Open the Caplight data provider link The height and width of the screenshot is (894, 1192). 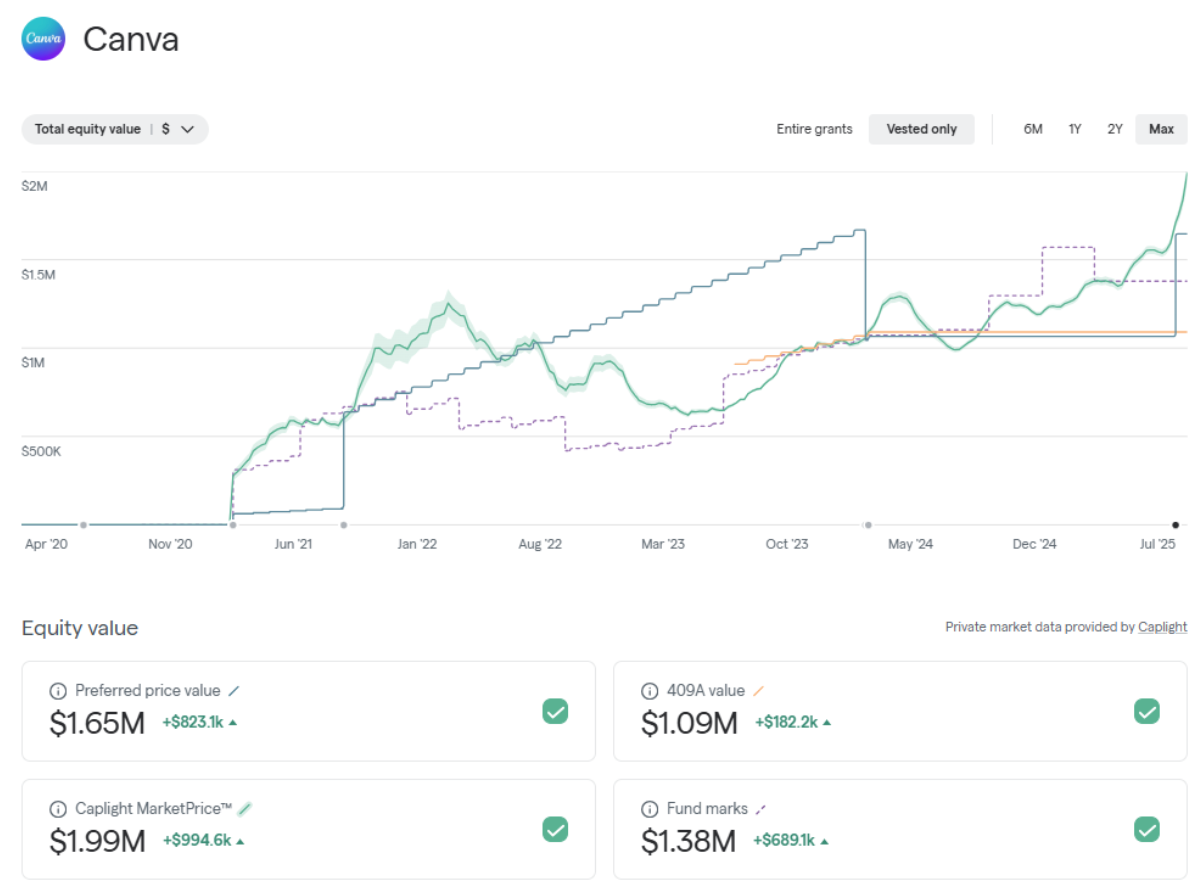[1162, 627]
